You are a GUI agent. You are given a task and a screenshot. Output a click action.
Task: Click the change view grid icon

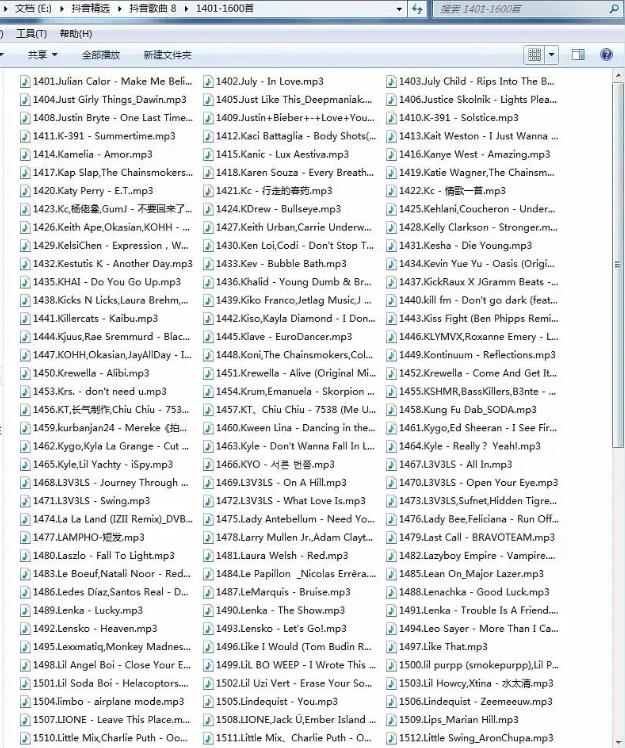tap(534, 55)
